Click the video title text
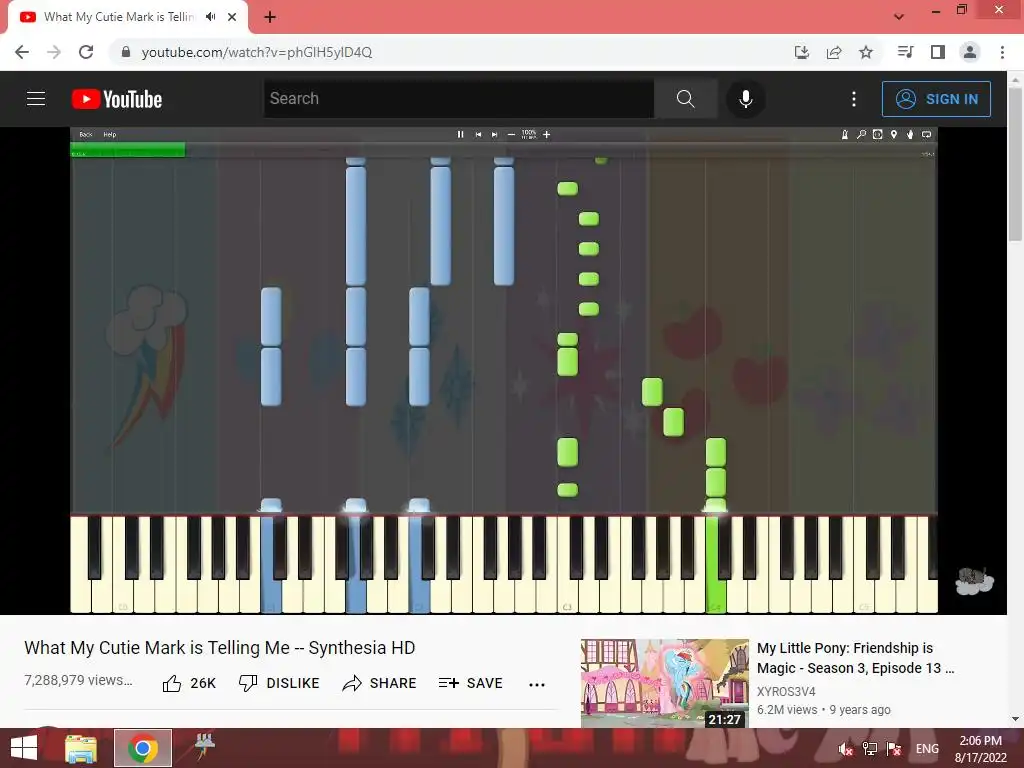The height and width of the screenshot is (768, 1024). coord(219,648)
